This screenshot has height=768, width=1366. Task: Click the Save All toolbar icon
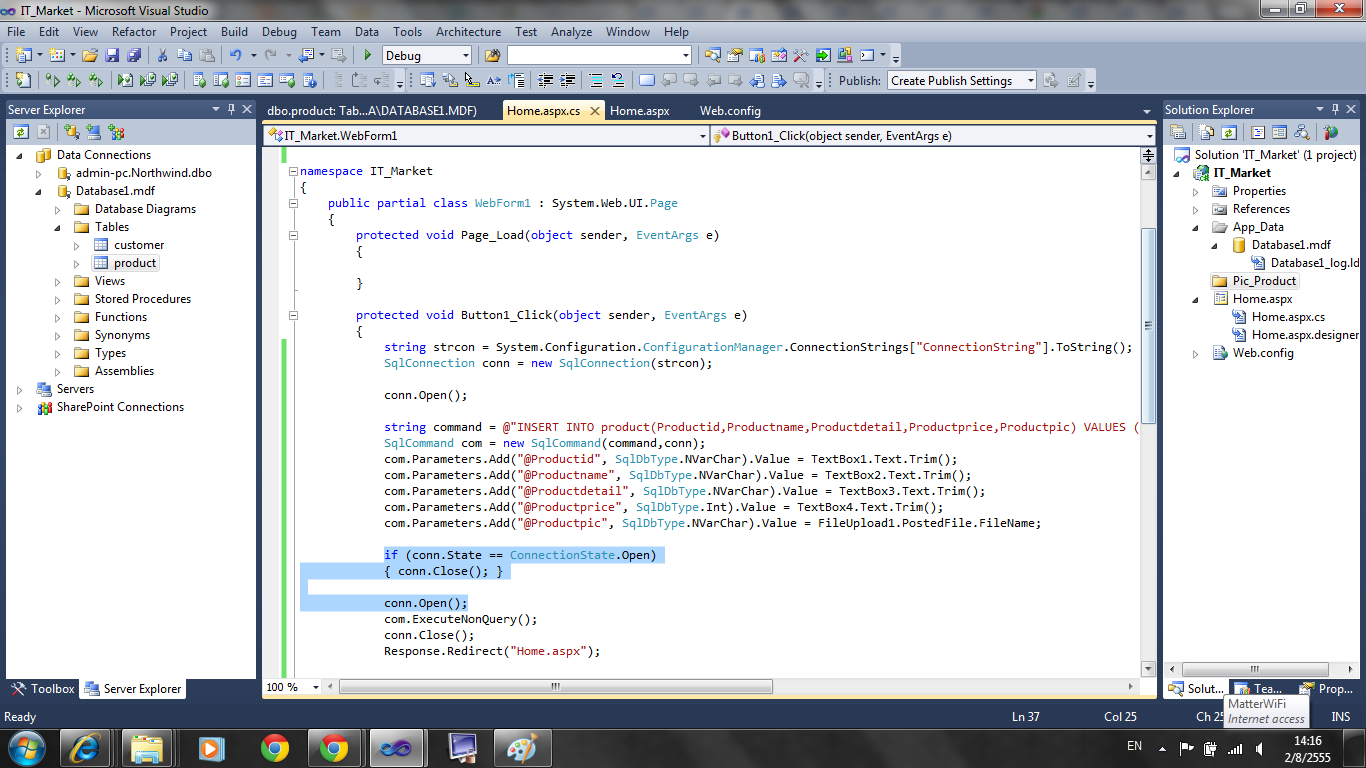tap(134, 55)
